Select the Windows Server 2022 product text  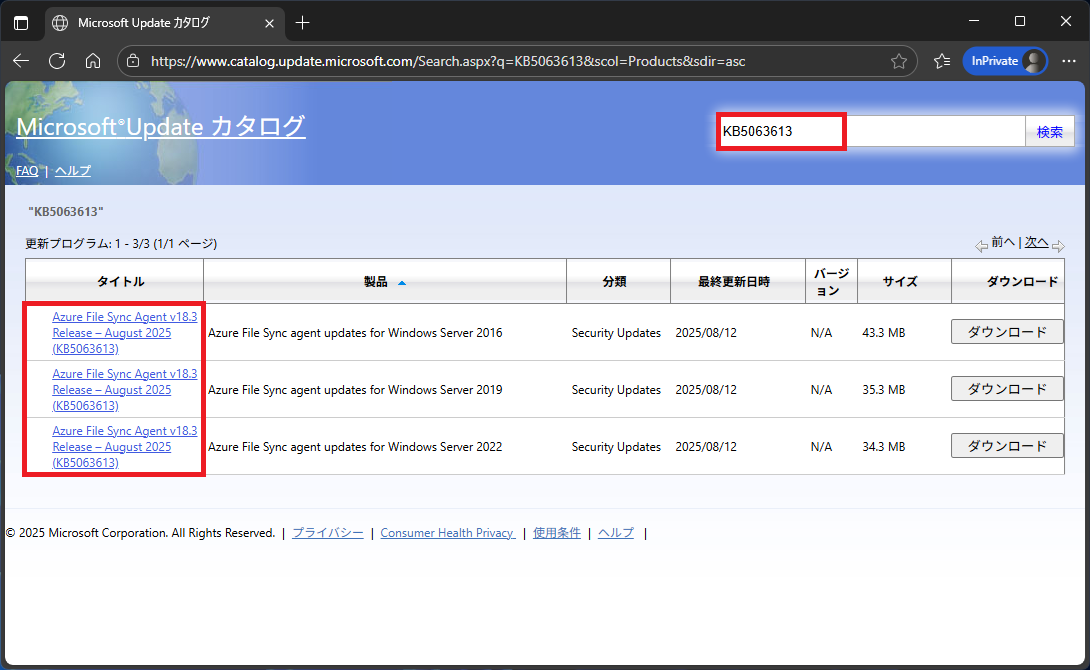(x=355, y=447)
